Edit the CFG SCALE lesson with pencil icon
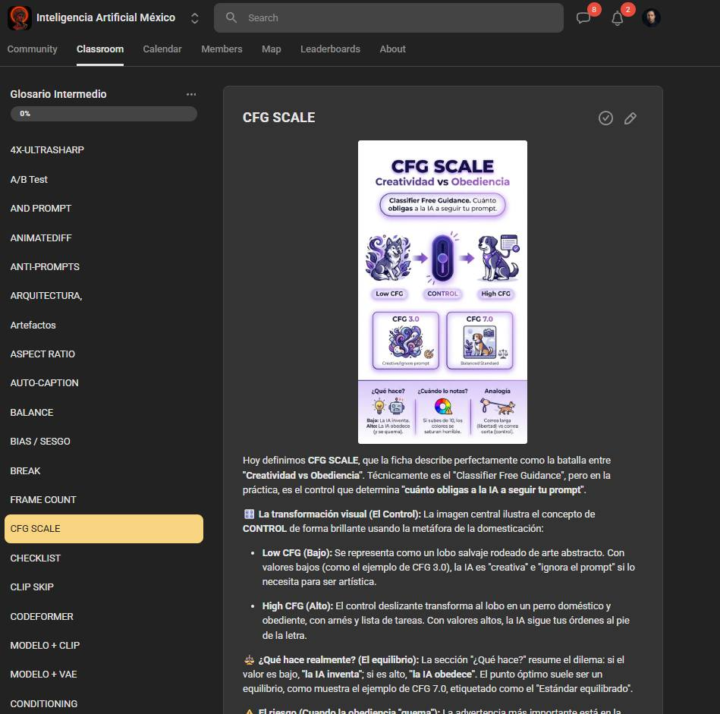 coord(630,118)
